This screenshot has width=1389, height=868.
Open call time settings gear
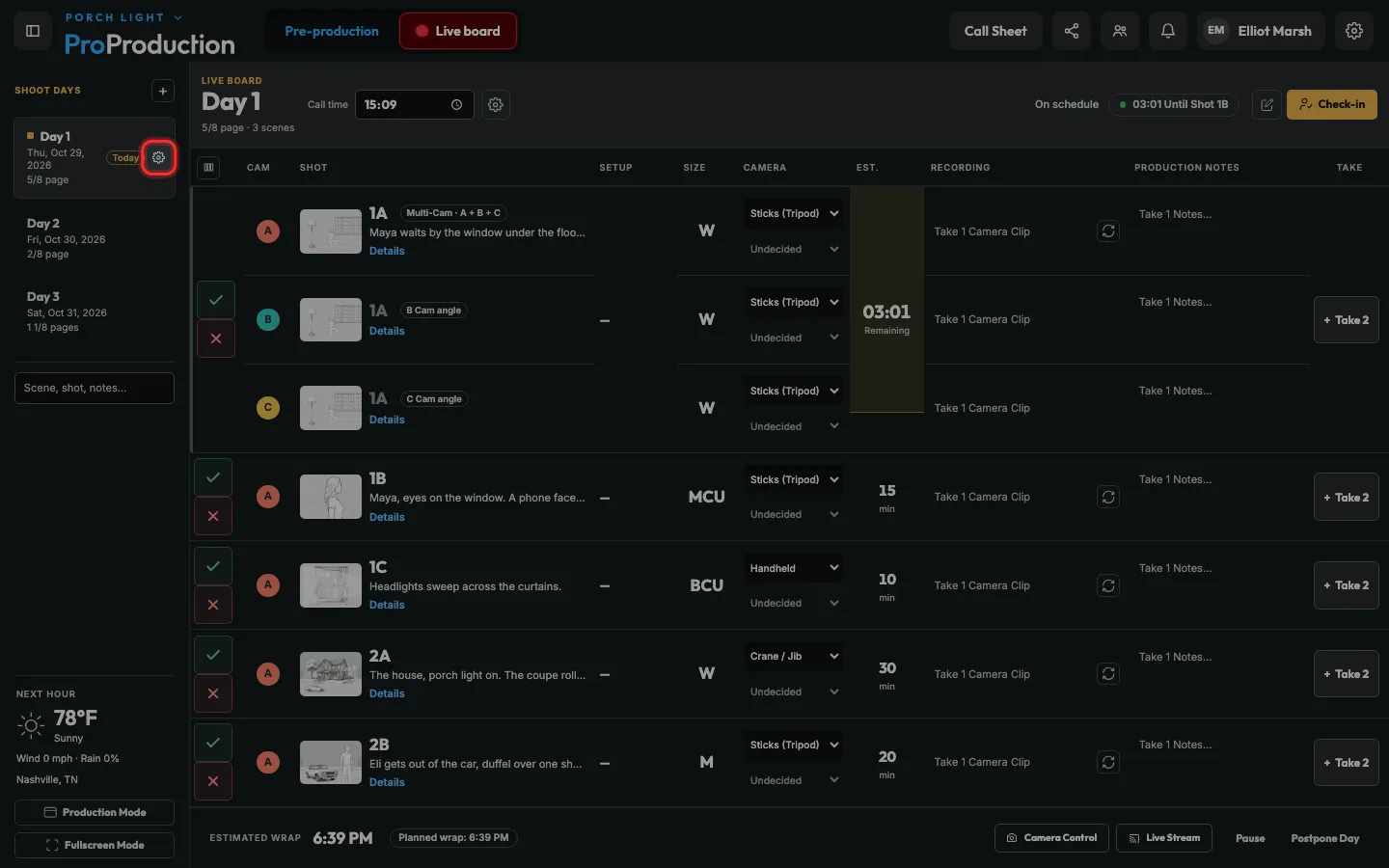point(496,104)
